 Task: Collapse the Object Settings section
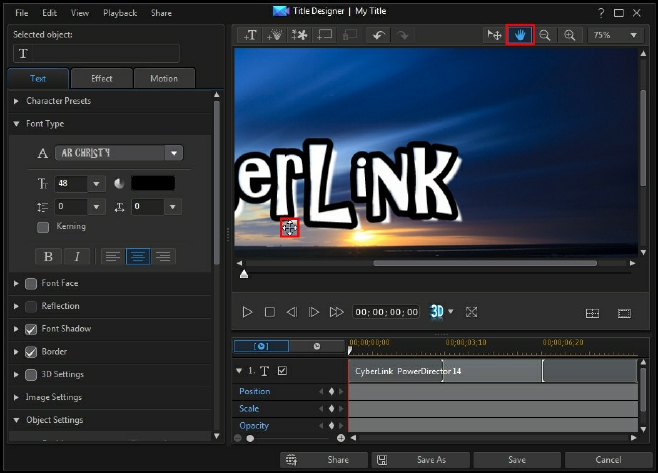[x=16, y=420]
